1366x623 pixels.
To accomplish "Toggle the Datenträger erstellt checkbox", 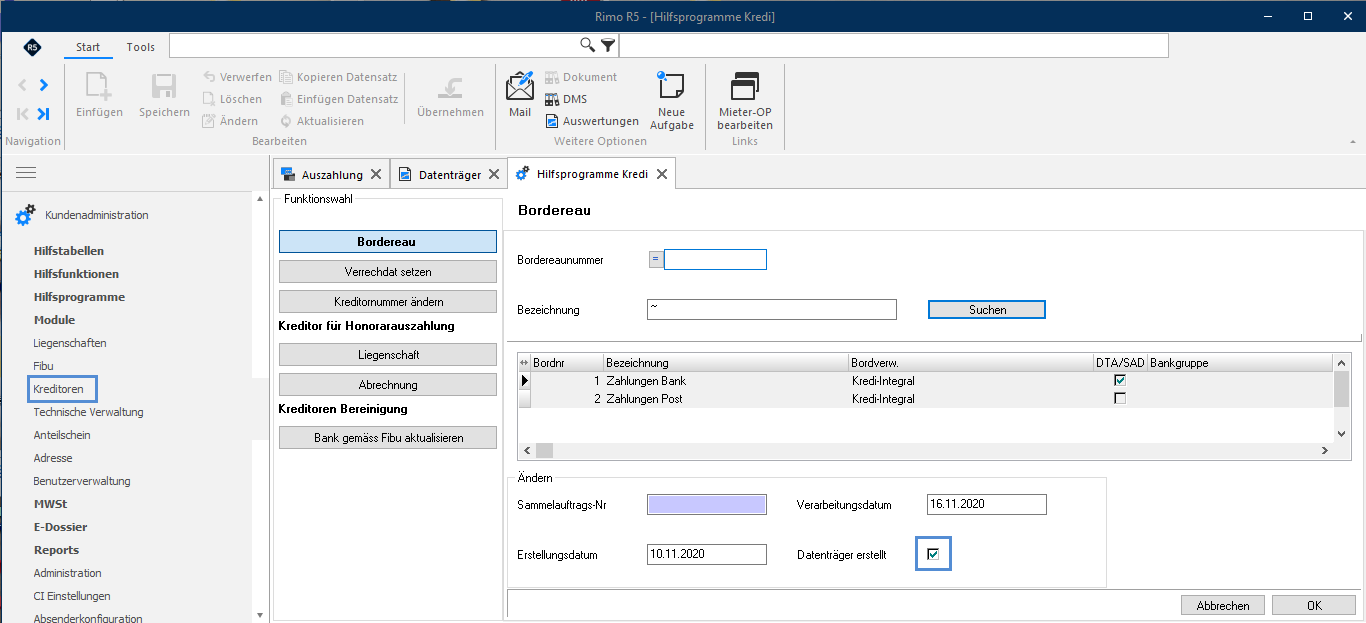I will click(933, 554).
